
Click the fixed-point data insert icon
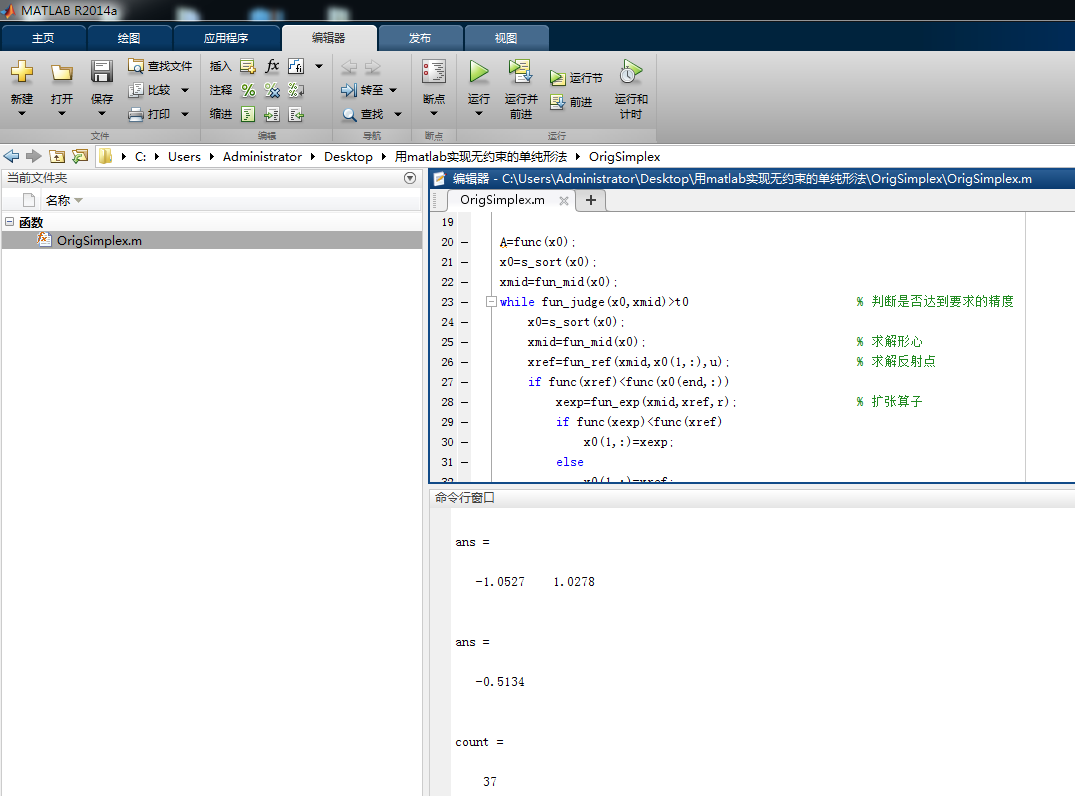click(x=296, y=66)
